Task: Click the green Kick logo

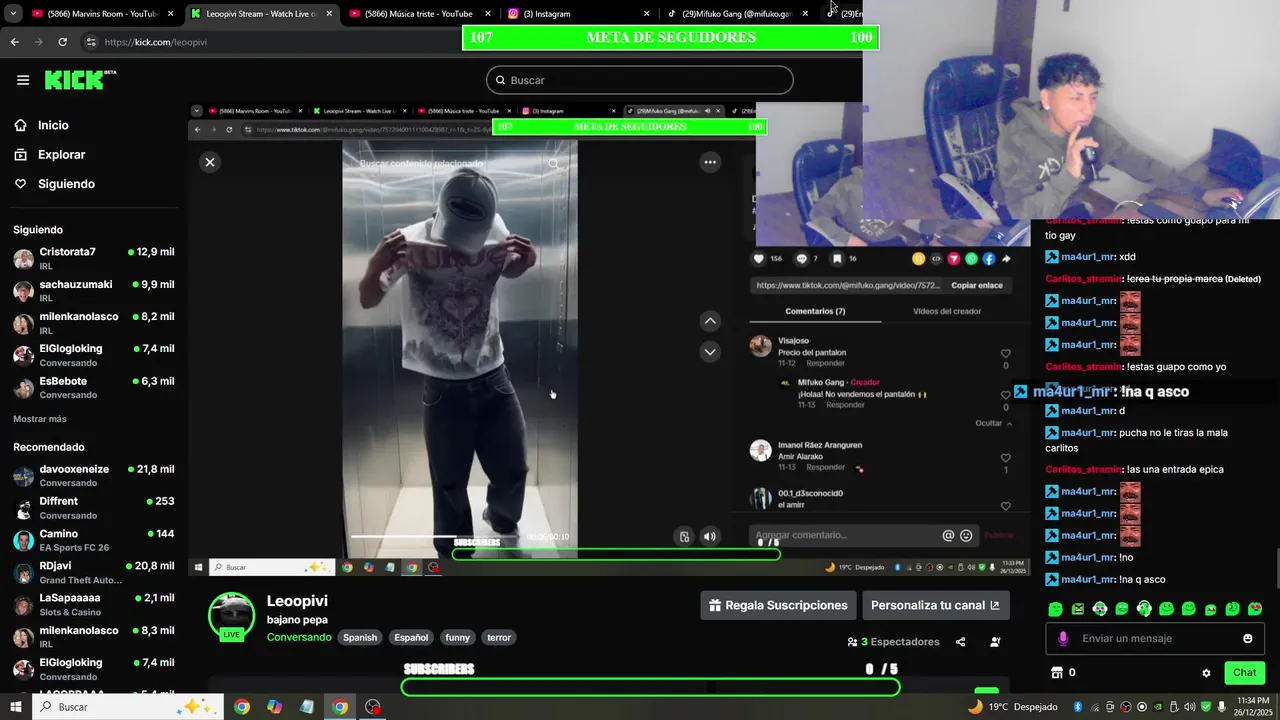Action: click(80, 80)
